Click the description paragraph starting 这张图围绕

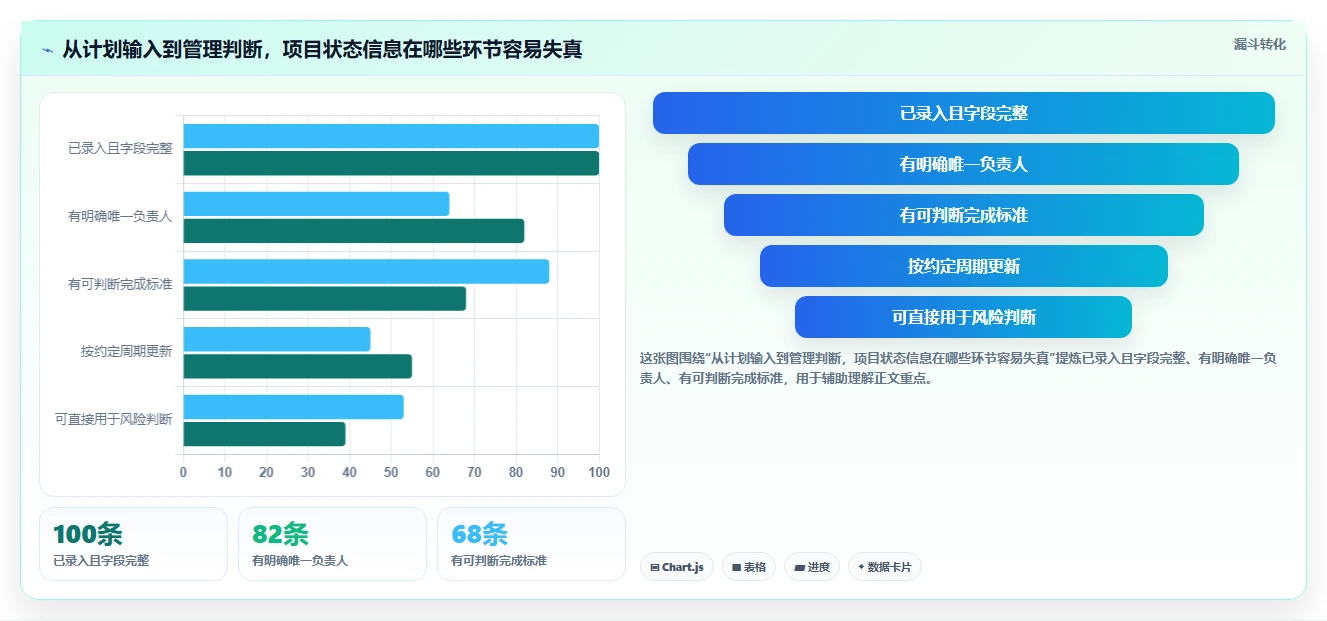coord(958,368)
